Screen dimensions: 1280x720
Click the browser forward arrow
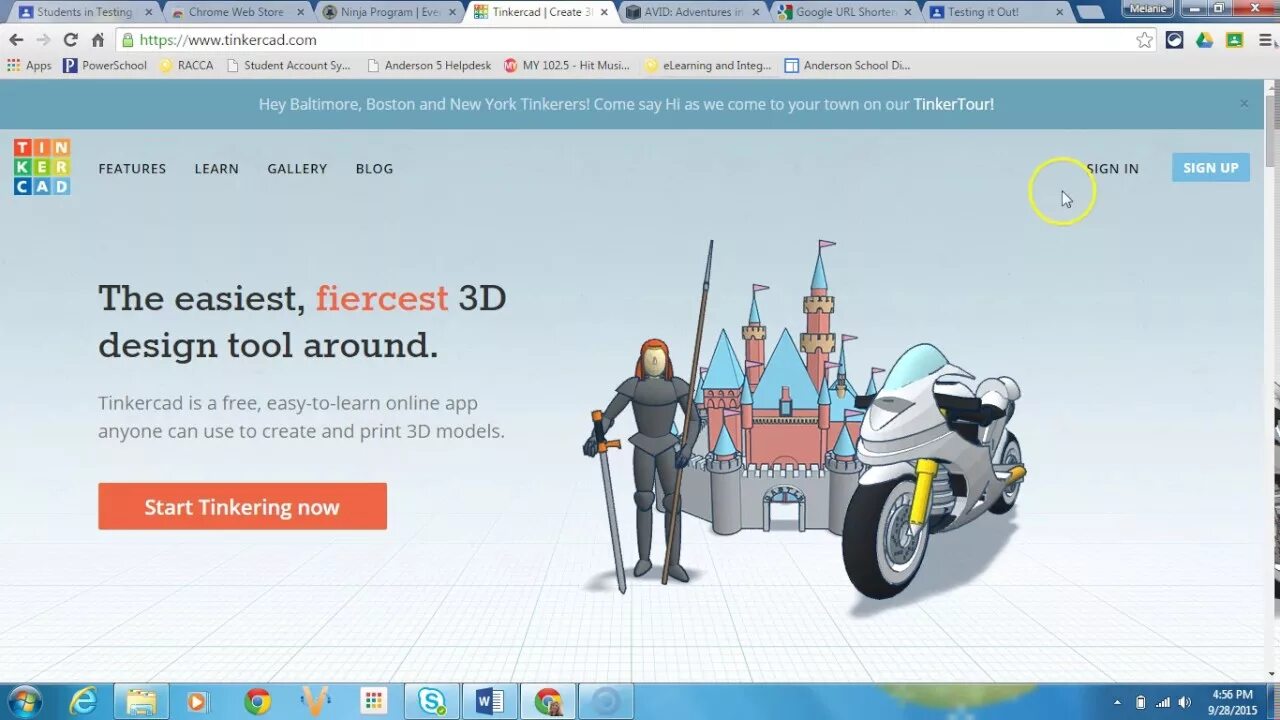tap(43, 40)
